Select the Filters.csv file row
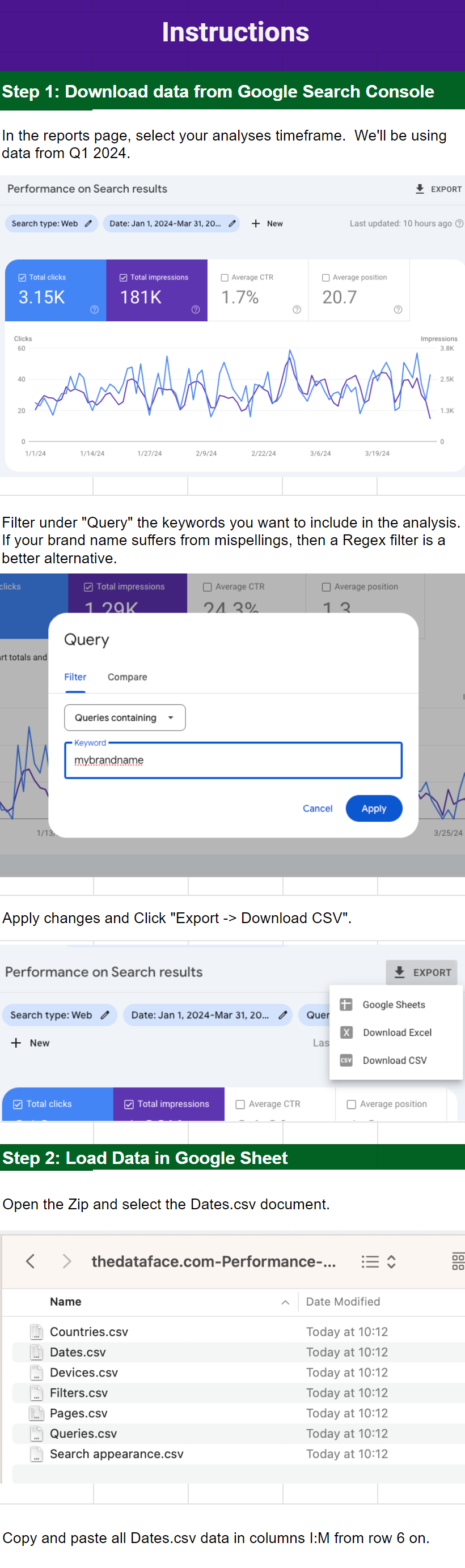 tap(238, 1393)
